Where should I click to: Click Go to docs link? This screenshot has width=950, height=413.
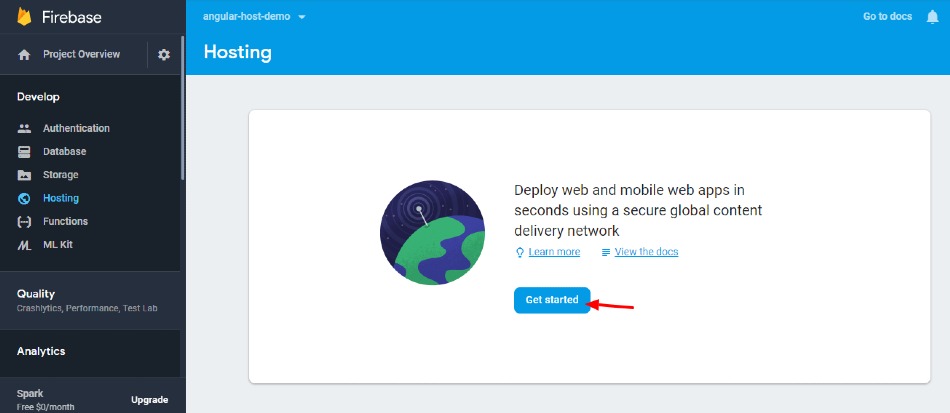[x=888, y=17]
